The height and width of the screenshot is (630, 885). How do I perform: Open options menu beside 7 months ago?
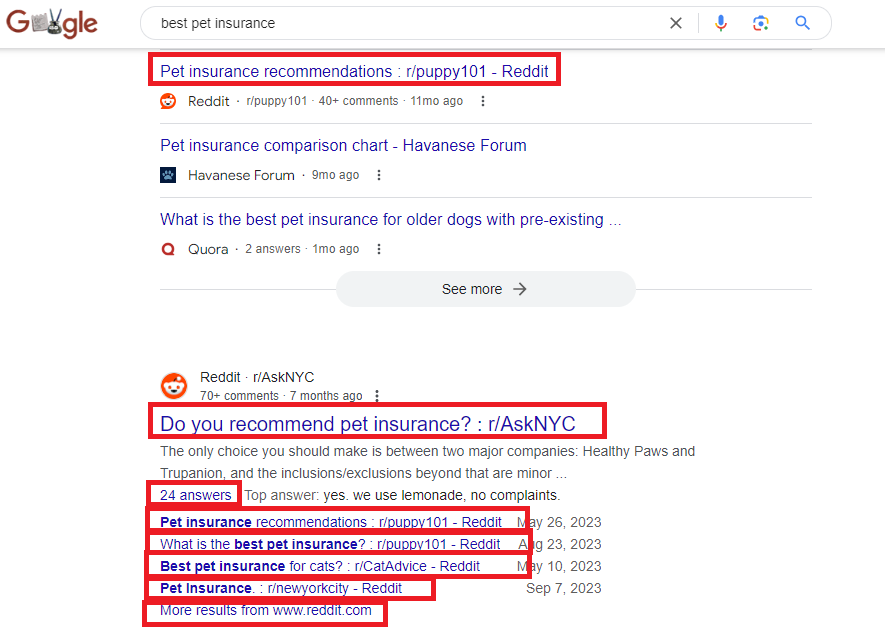[x=376, y=396]
